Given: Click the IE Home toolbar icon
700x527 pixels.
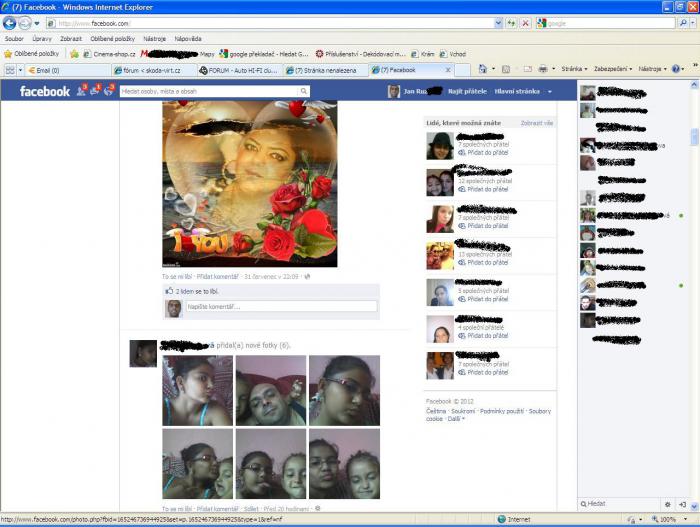Looking at the screenshot, I should click(483, 70).
